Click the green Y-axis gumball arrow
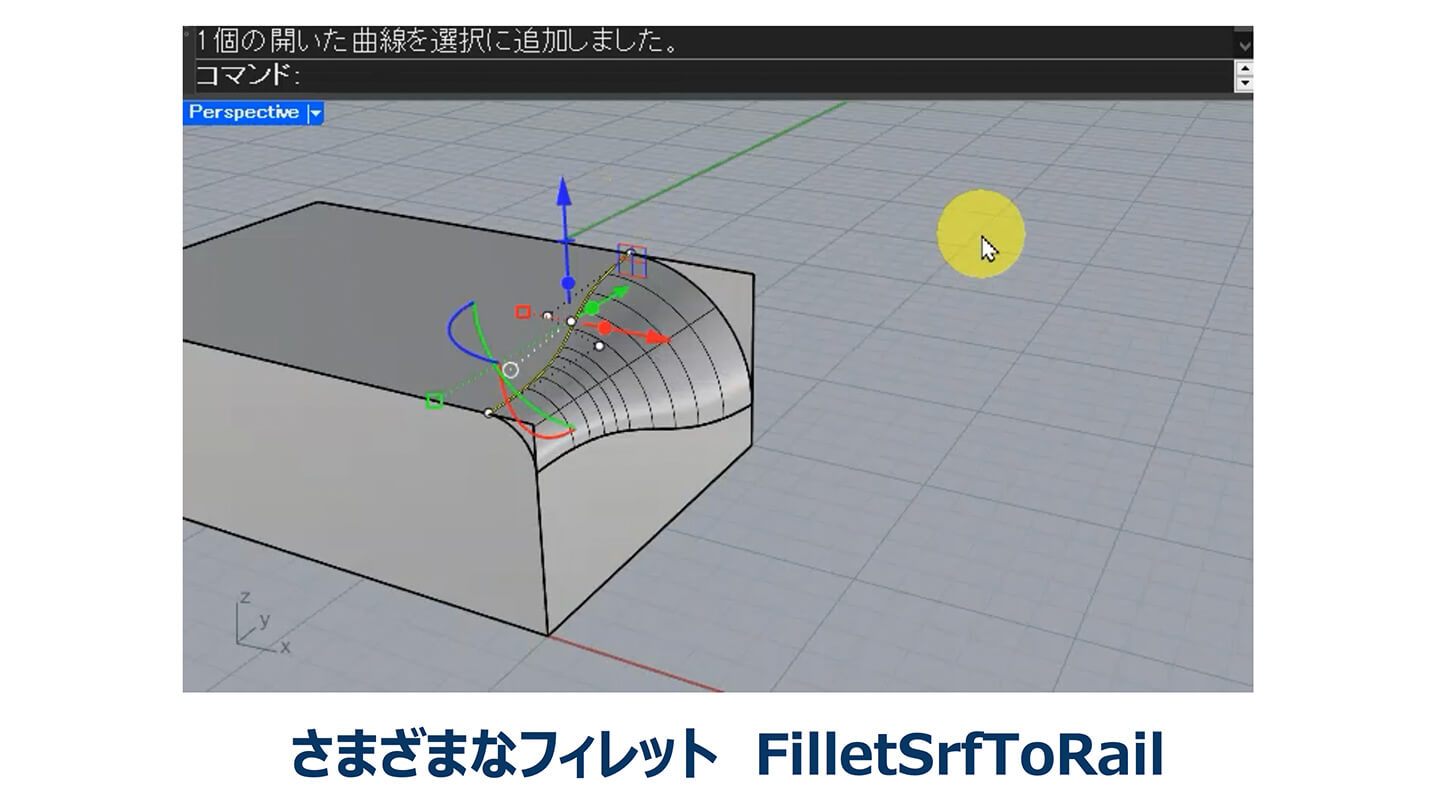 [620, 292]
